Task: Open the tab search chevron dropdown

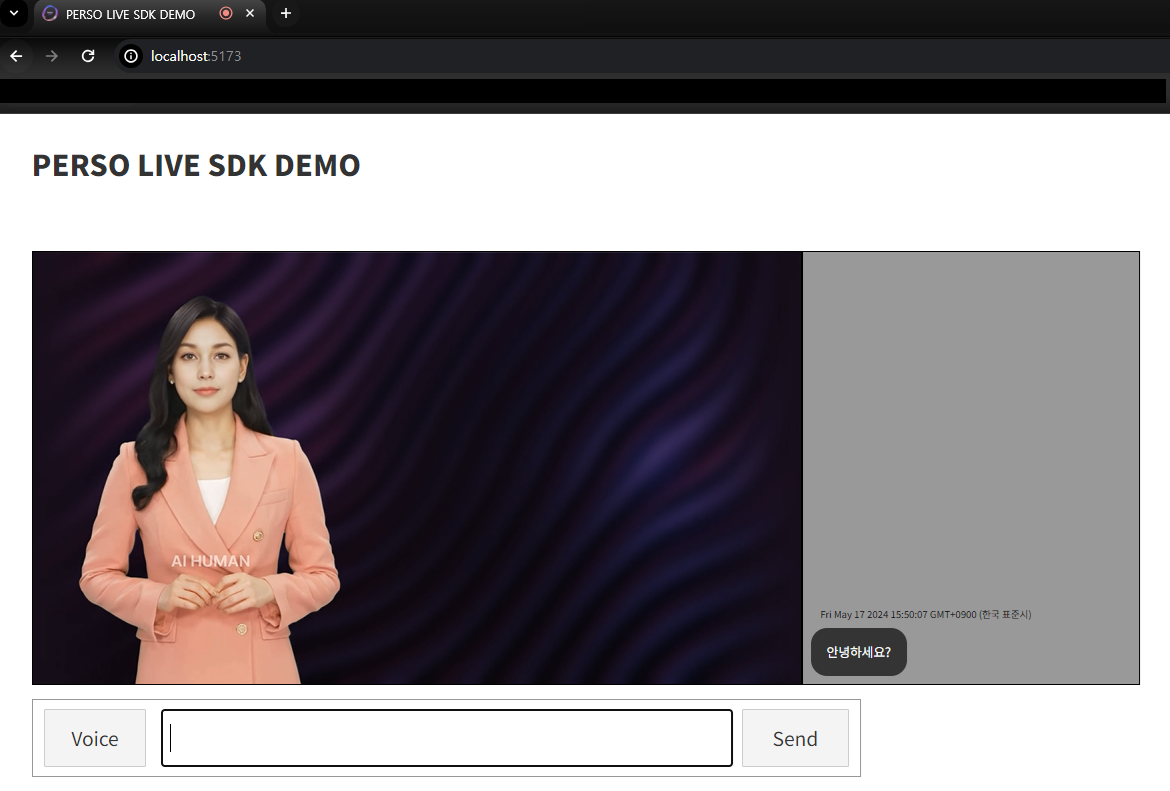Action: point(14,13)
